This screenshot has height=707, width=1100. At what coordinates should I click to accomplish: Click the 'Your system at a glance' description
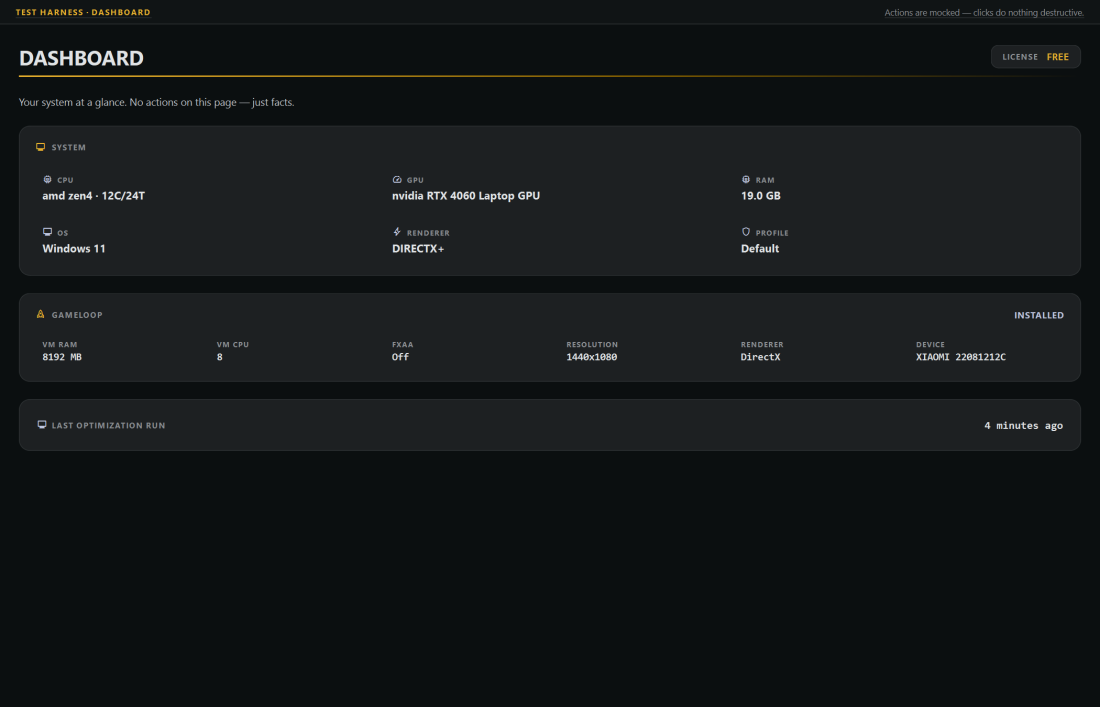pyautogui.click(x=156, y=102)
